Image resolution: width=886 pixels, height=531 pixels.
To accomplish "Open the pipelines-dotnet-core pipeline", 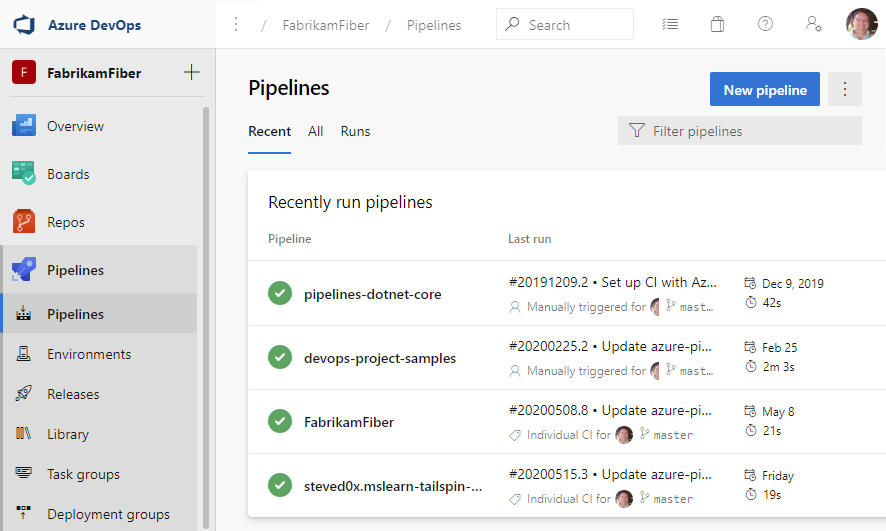I will coord(372,294).
